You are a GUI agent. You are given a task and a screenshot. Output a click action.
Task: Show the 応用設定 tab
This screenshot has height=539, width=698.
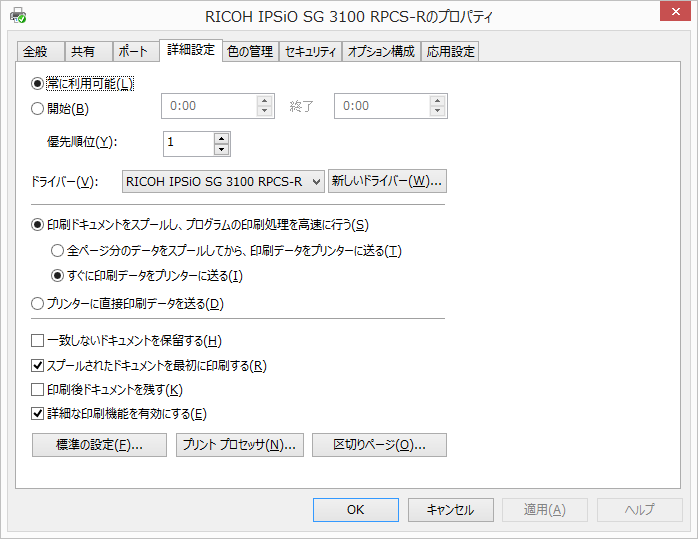pyautogui.click(x=450, y=52)
